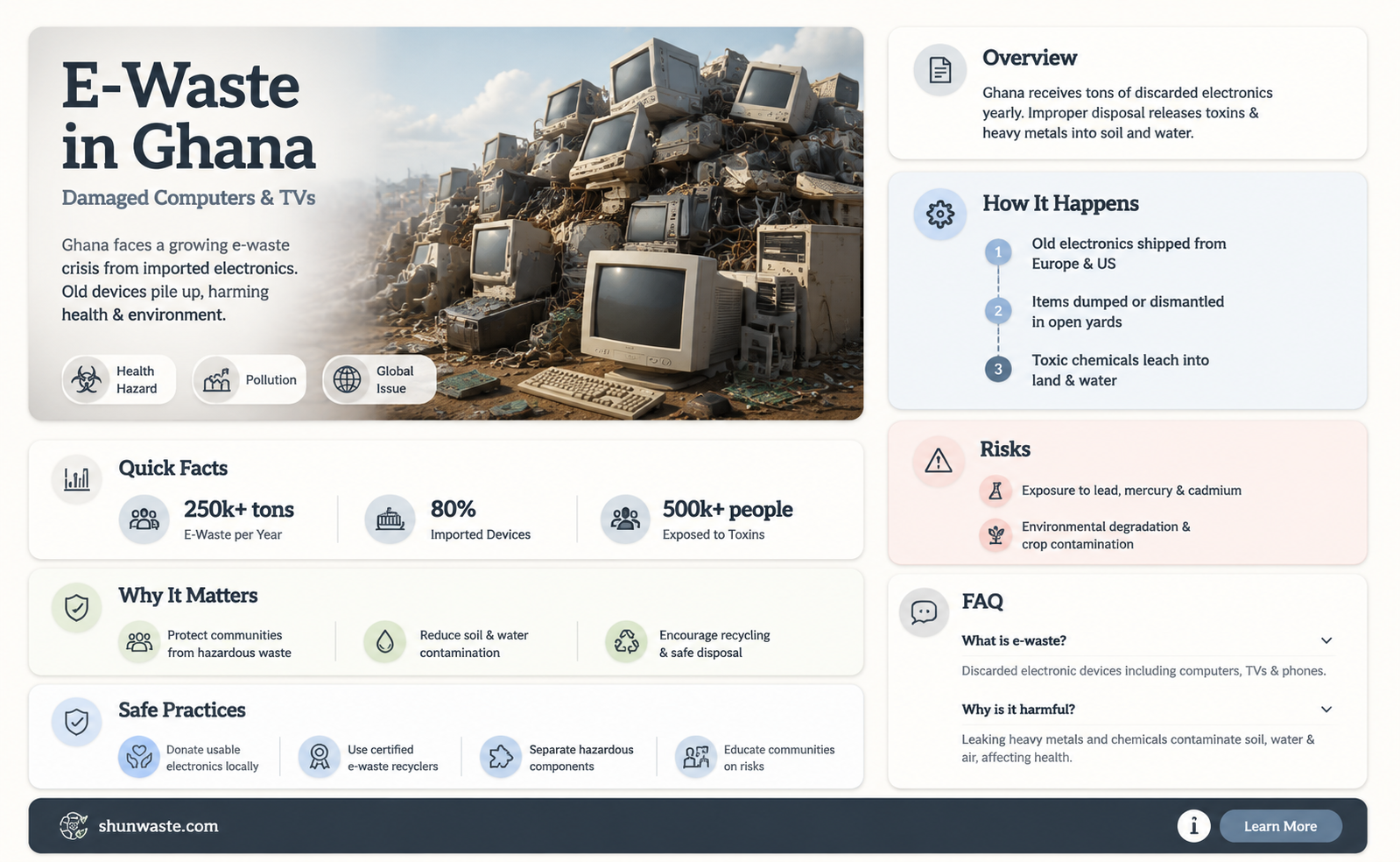Click the cargo ship icon beside 80%
Screen dimensions: 1400x862
click(x=390, y=519)
